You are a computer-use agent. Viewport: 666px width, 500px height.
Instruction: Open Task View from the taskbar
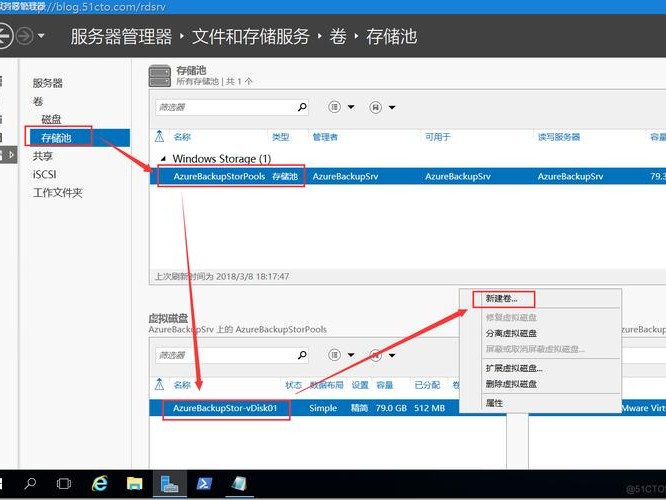pyautogui.click(x=64, y=483)
